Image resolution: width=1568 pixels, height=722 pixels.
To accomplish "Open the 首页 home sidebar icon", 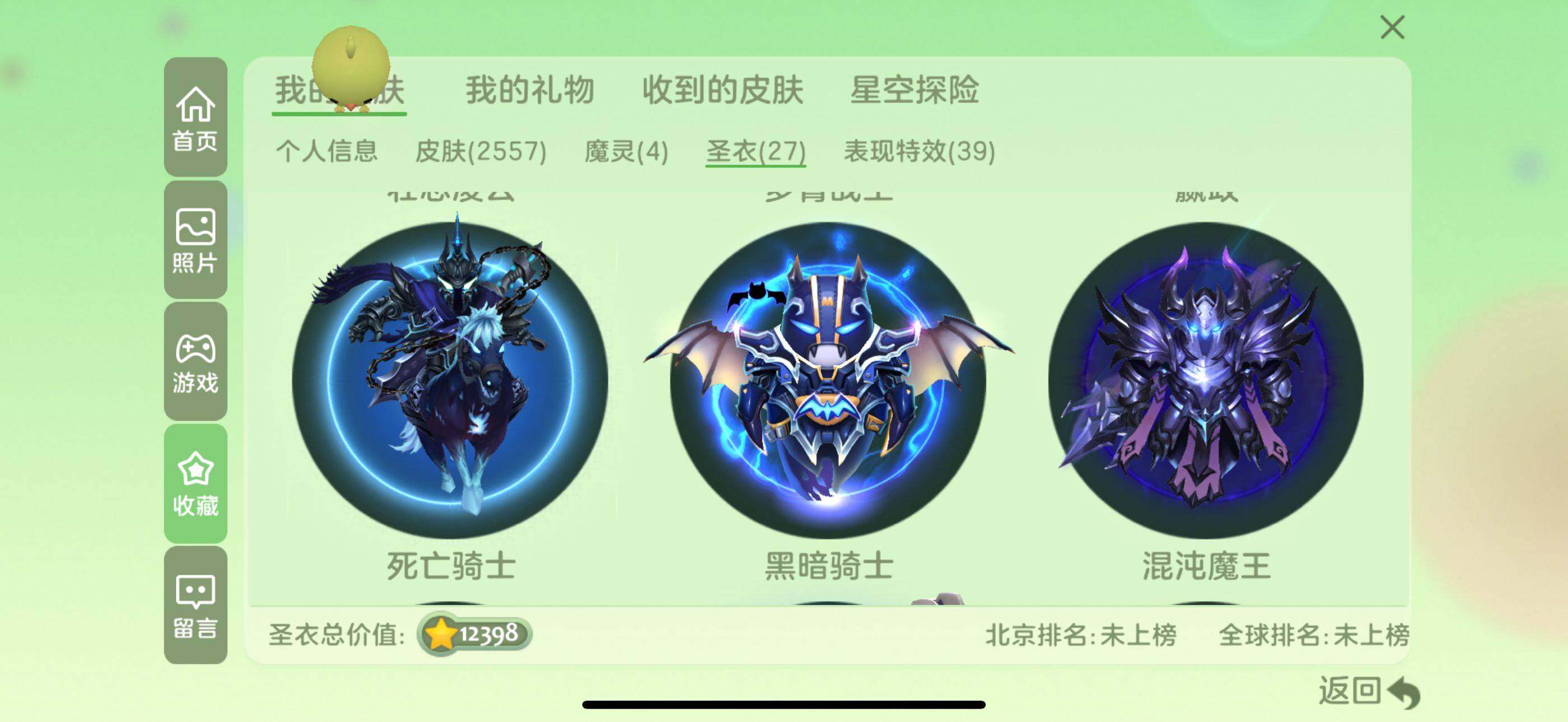I will [x=195, y=117].
